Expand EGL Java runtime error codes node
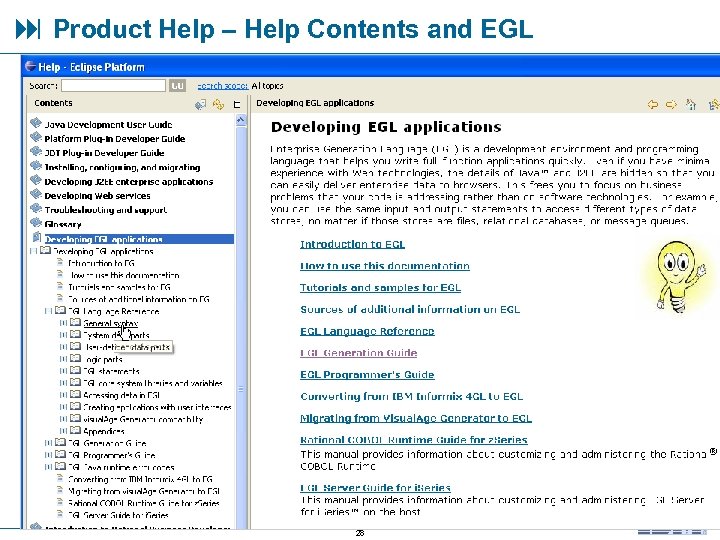The image size is (720, 540). pos(48,467)
